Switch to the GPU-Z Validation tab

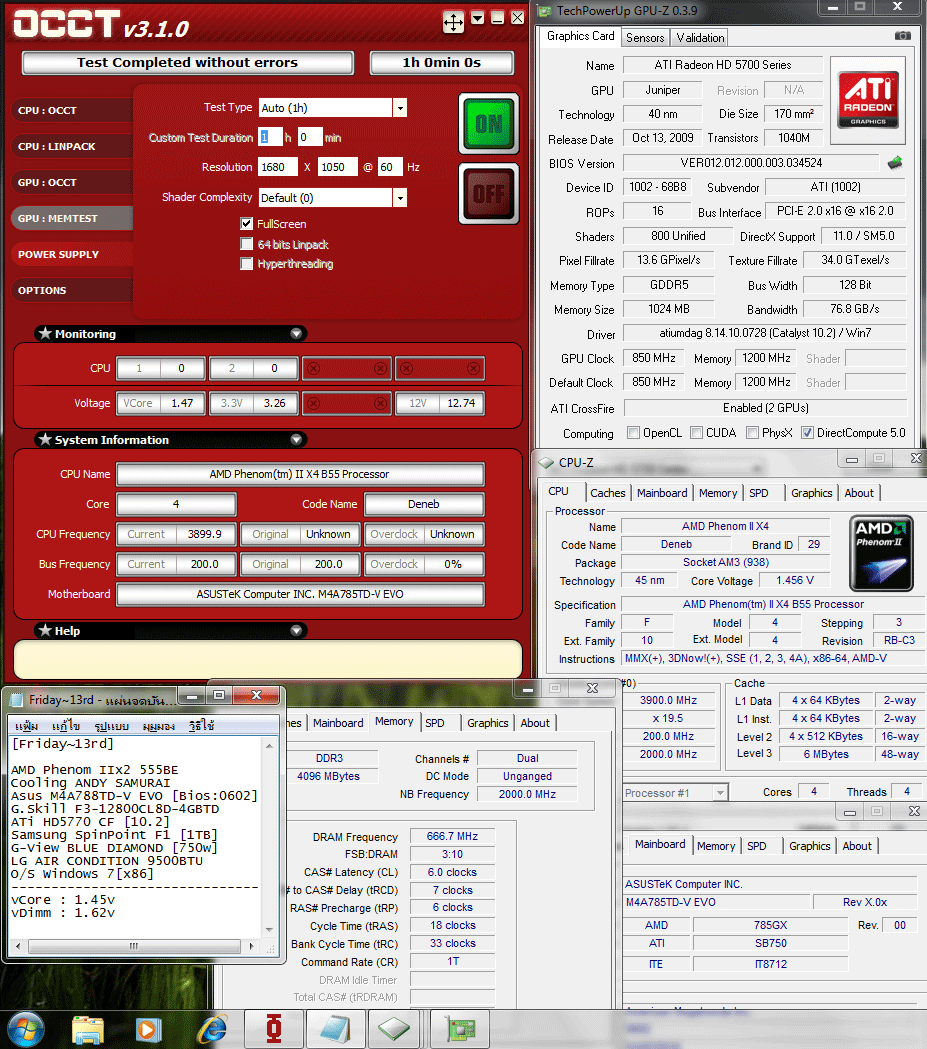pyautogui.click(x=700, y=37)
